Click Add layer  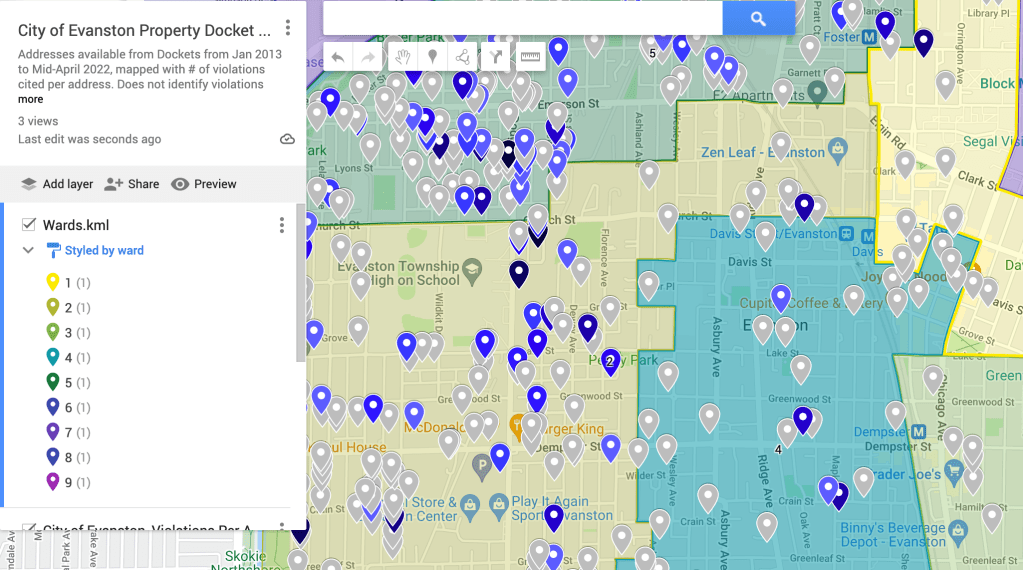(x=57, y=184)
